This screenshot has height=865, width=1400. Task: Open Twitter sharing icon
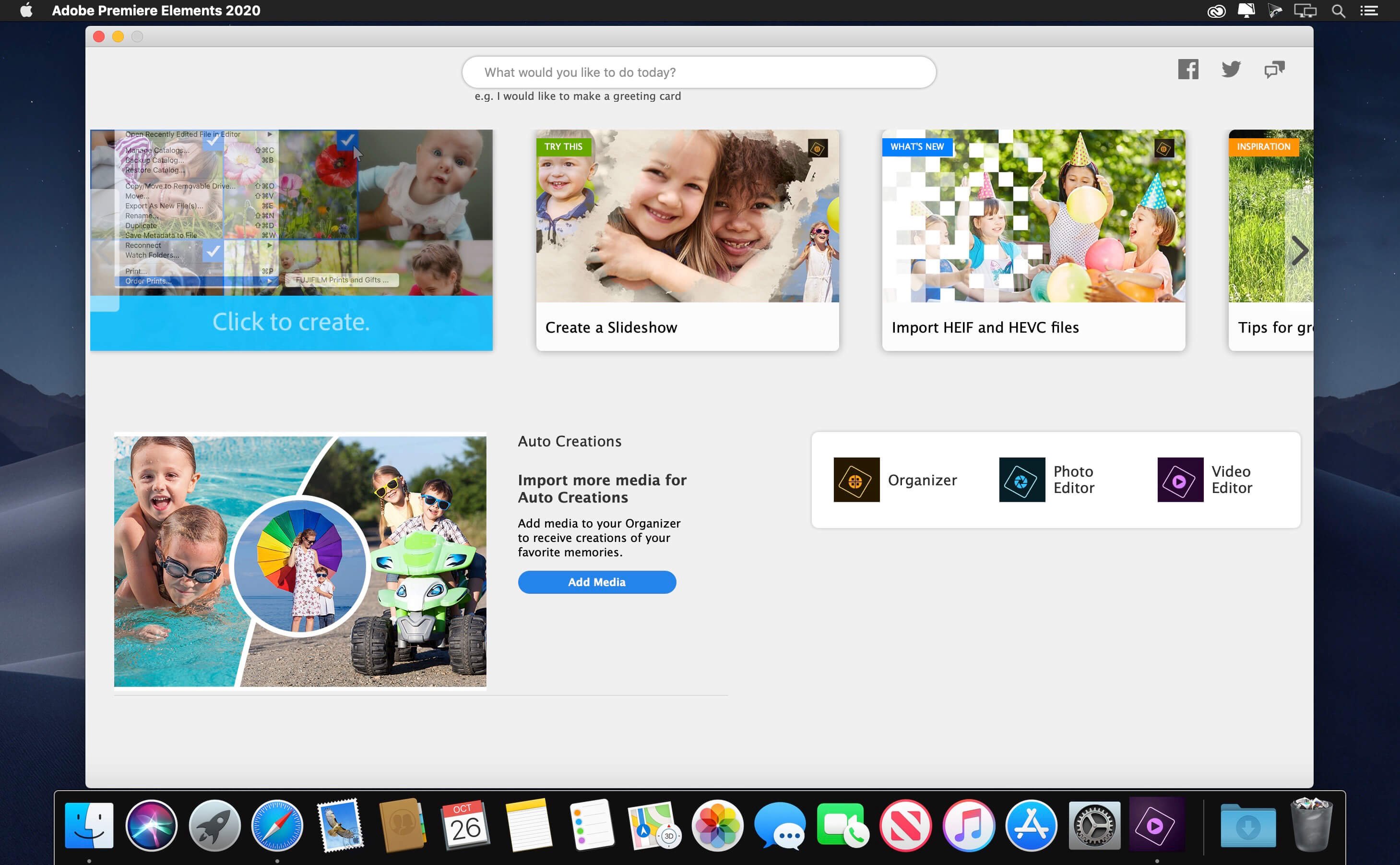[x=1231, y=68]
